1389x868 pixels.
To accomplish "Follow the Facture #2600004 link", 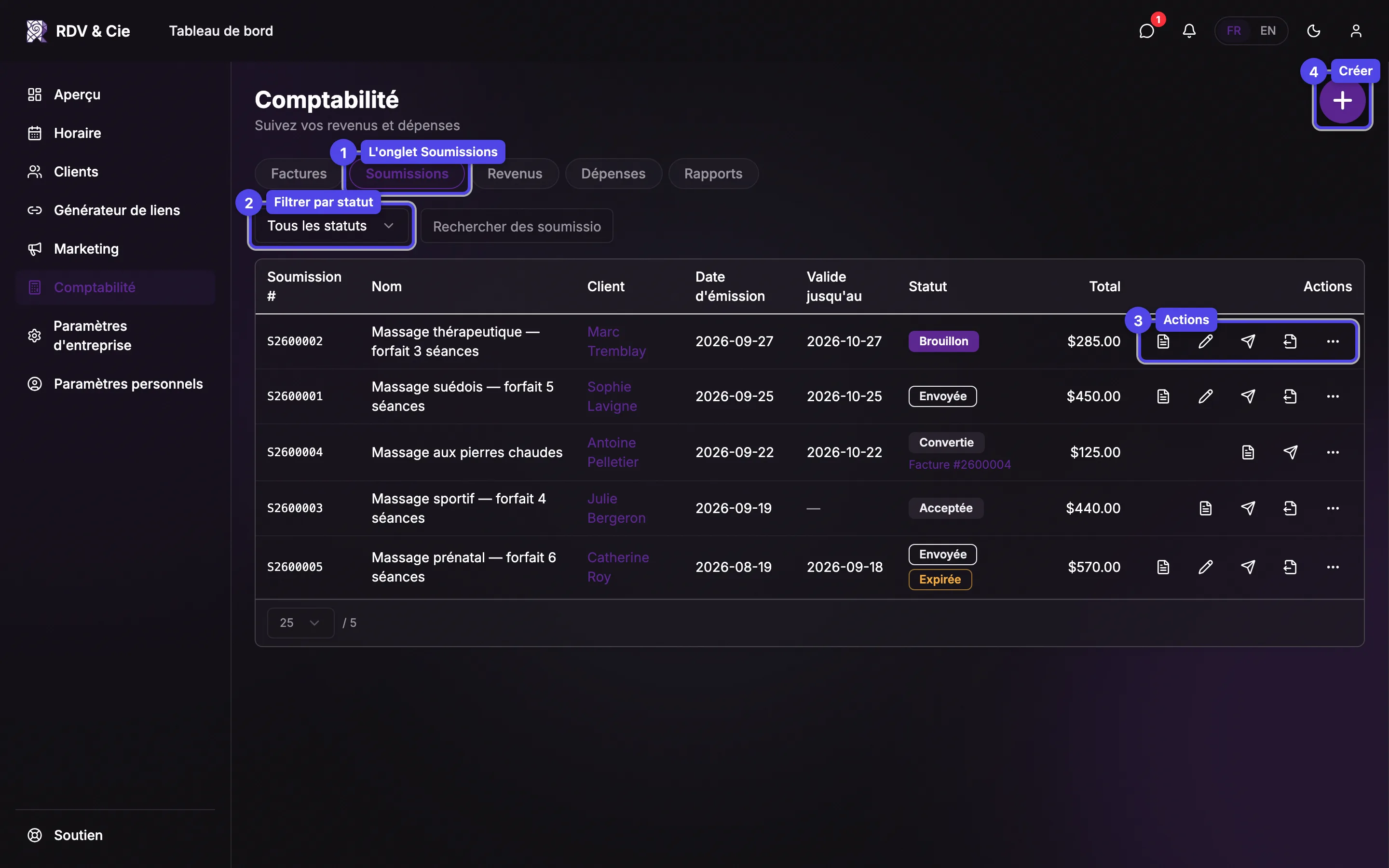I will click(x=959, y=464).
